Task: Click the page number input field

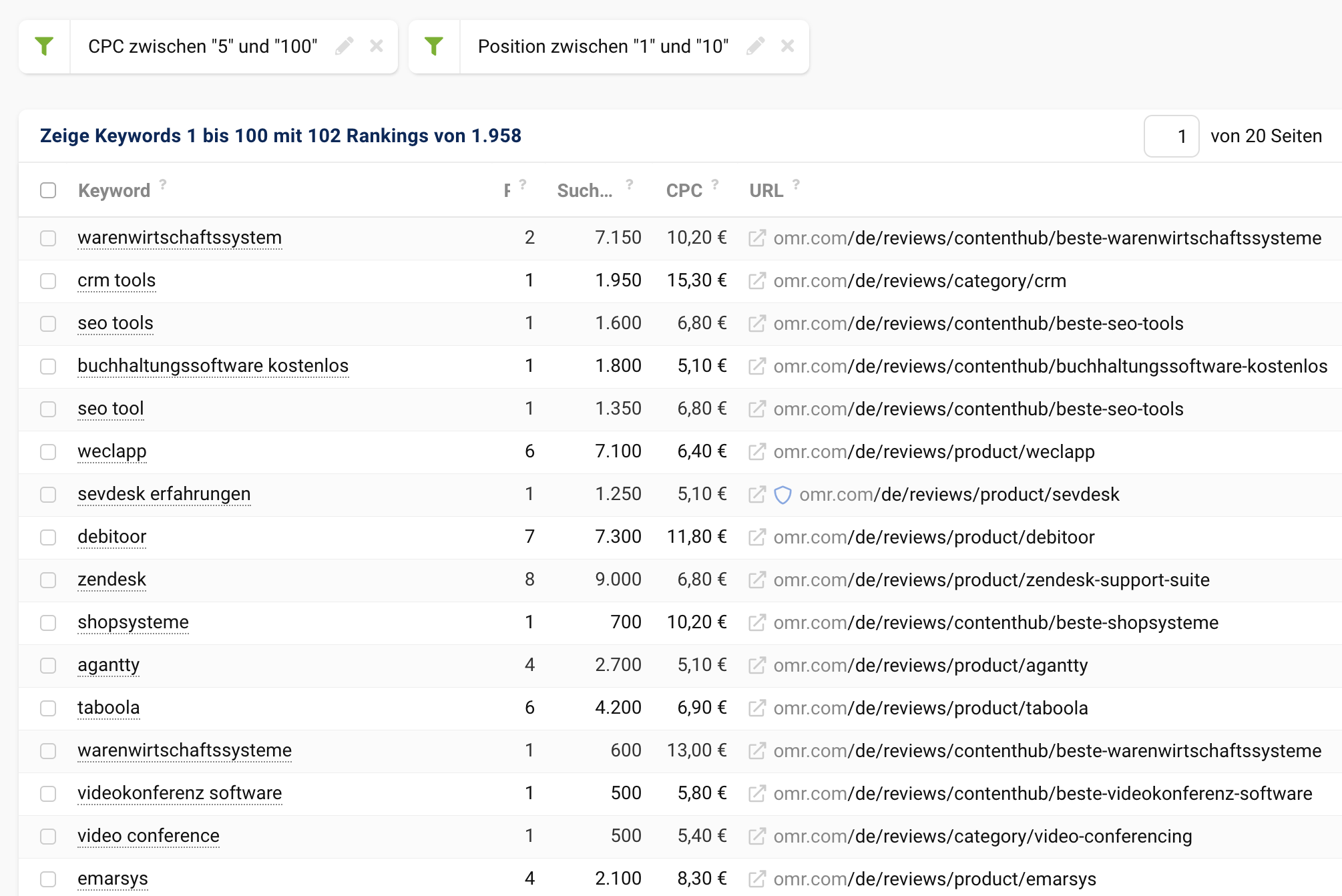Action: tap(1172, 136)
